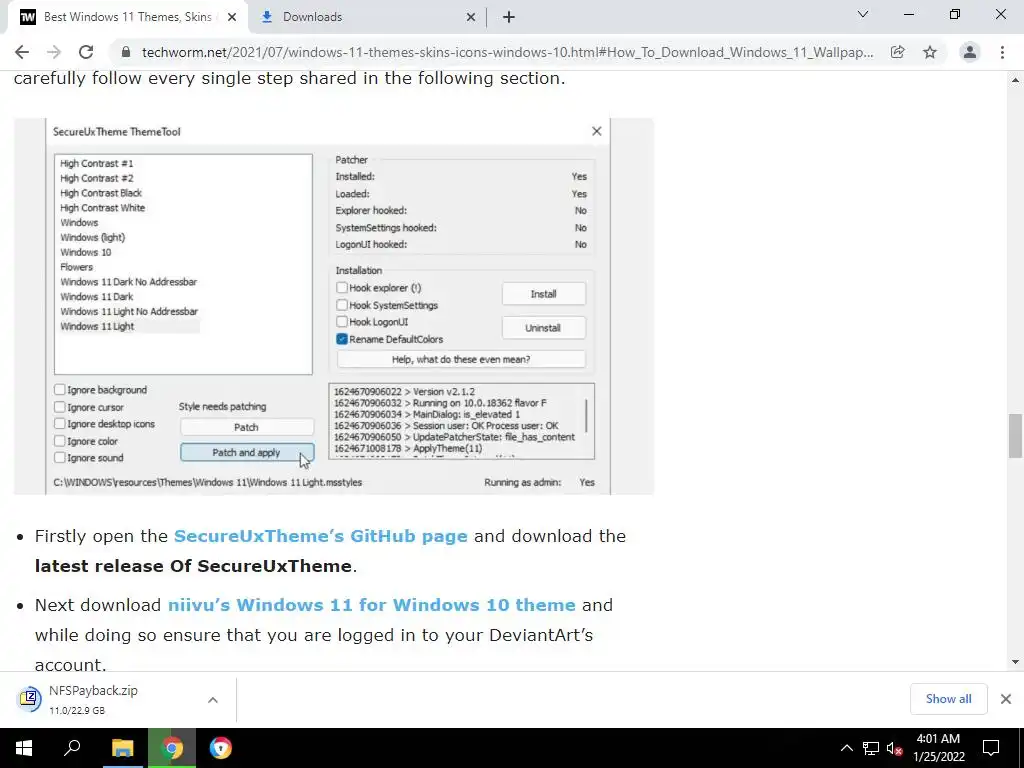The image size is (1024, 768).
Task: Open network status tray icon
Action: pyautogui.click(x=871, y=748)
